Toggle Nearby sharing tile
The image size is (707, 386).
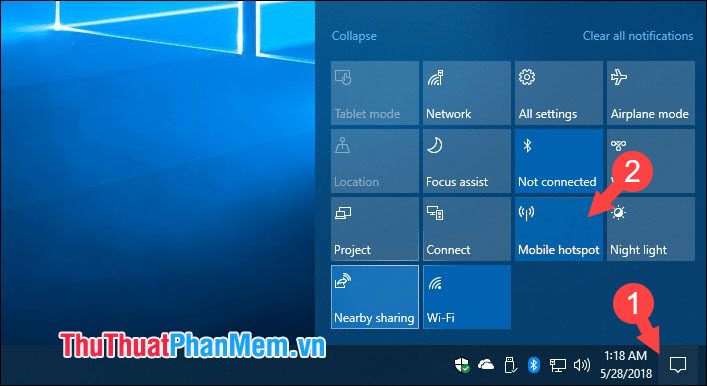tap(375, 297)
